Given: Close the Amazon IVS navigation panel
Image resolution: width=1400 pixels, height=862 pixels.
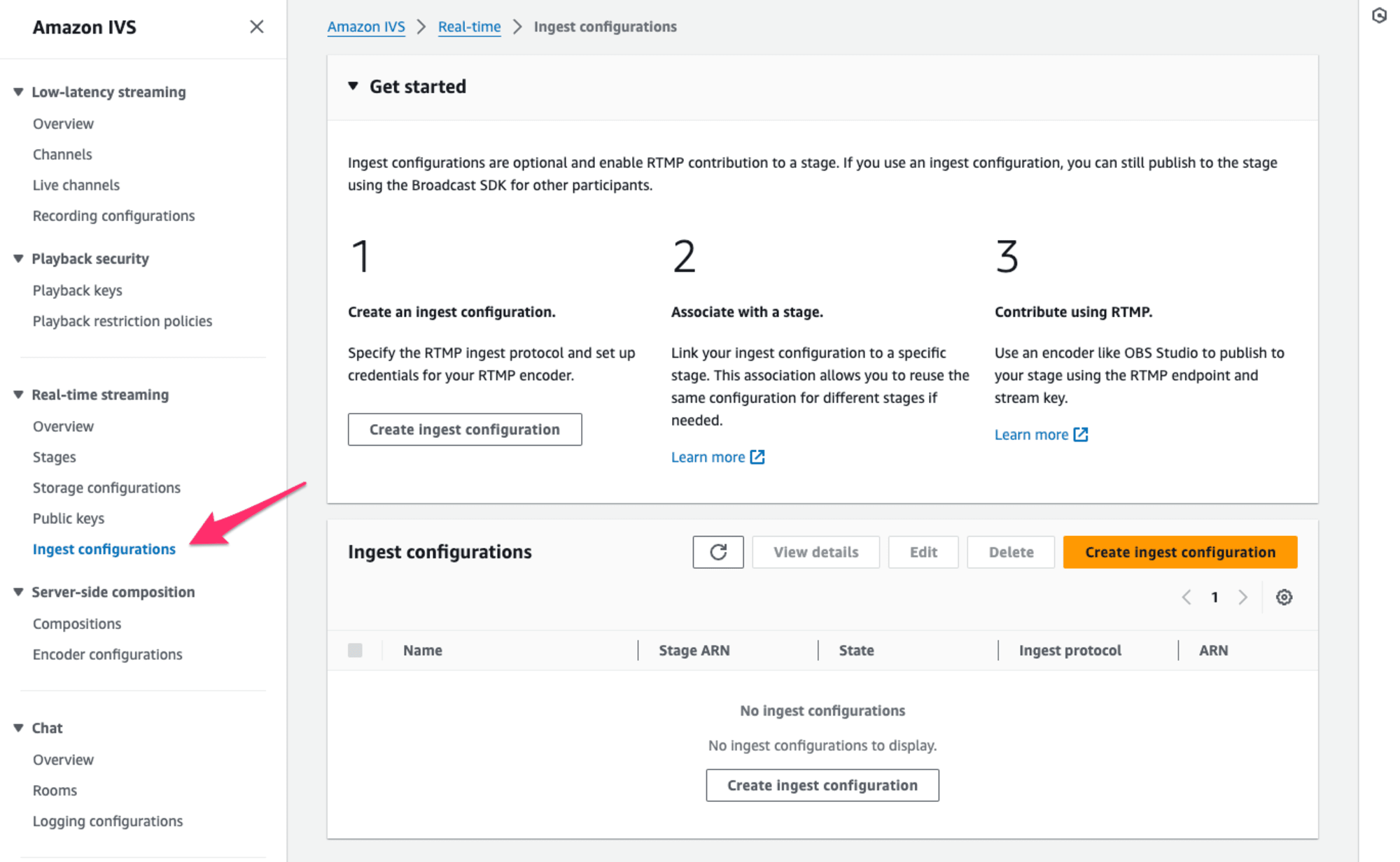Looking at the screenshot, I should coord(256,27).
